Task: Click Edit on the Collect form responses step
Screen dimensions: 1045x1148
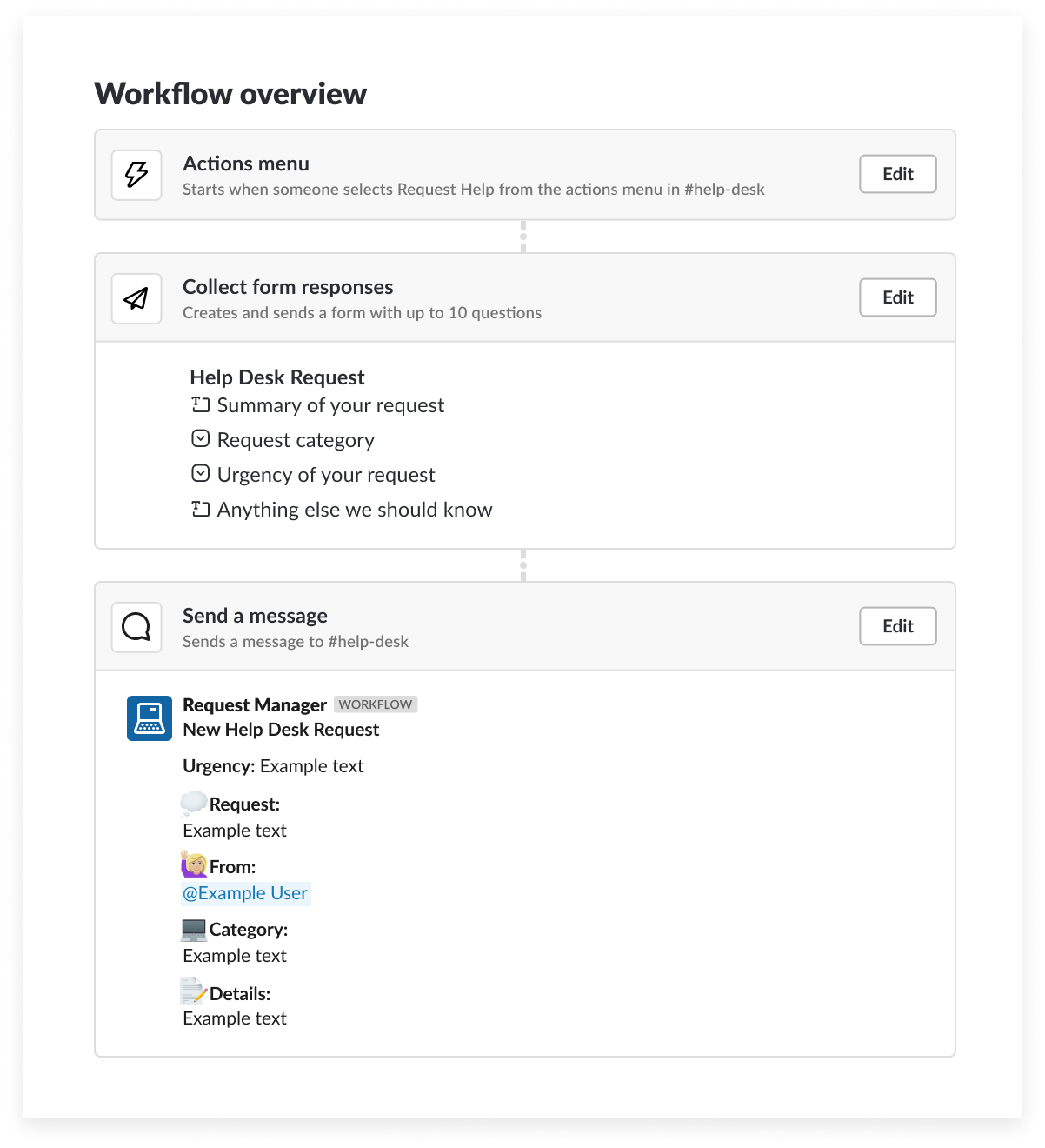Action: (x=897, y=297)
